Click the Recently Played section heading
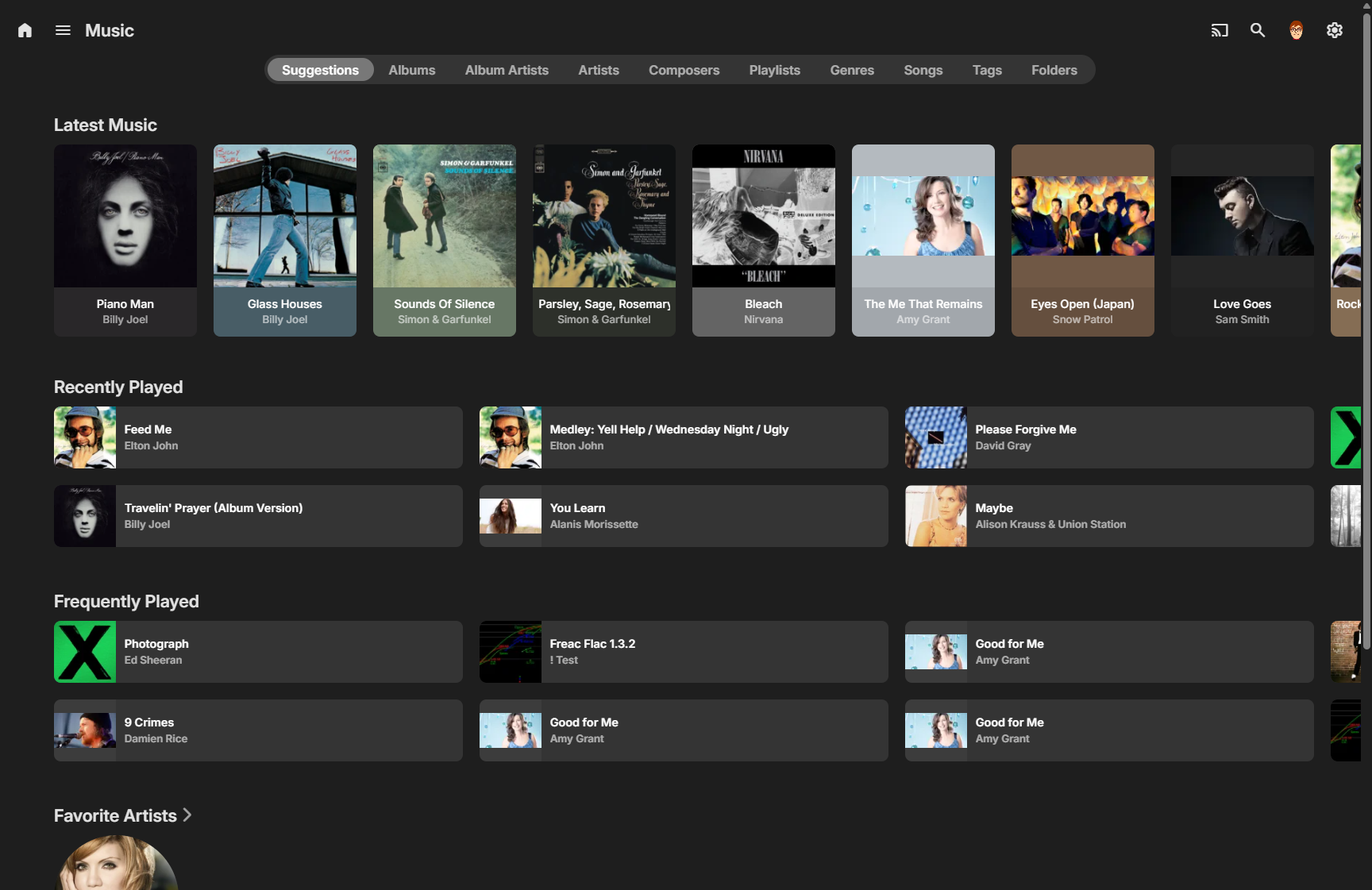This screenshot has height=890, width=1372. (118, 387)
